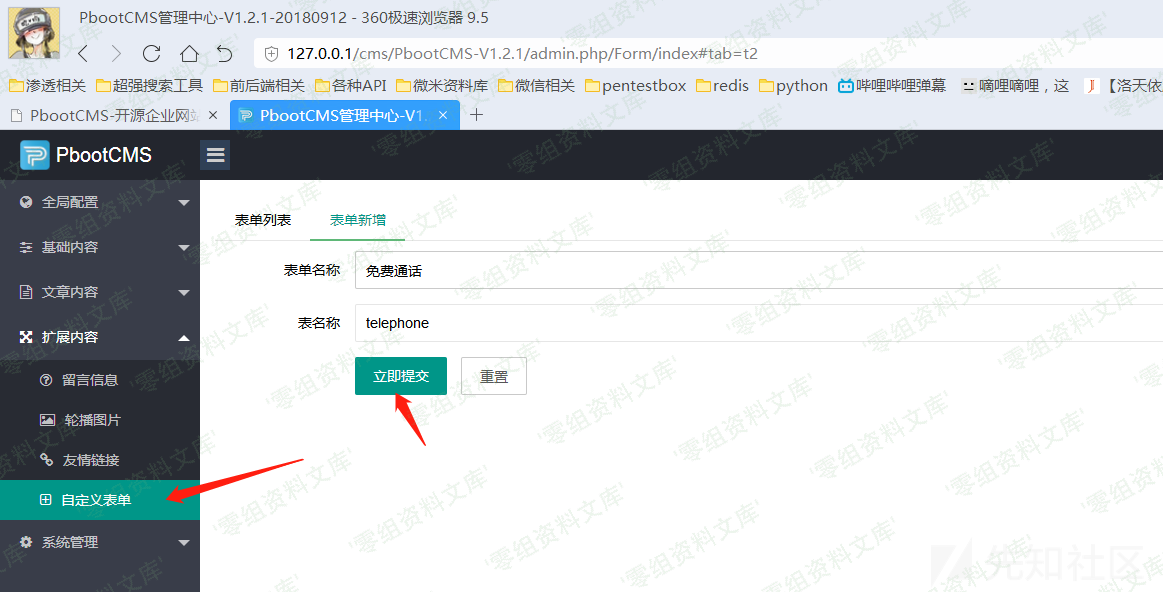The height and width of the screenshot is (592, 1163).
Task: Open 轮播图片 sidebar item
Action: (91, 420)
